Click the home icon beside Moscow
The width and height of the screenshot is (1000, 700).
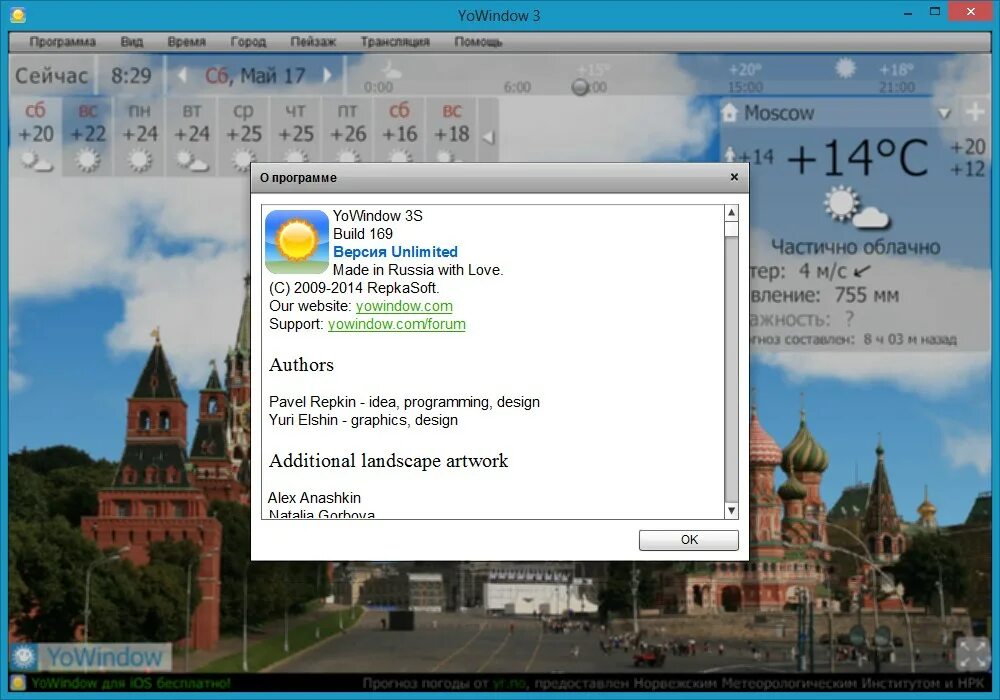730,113
